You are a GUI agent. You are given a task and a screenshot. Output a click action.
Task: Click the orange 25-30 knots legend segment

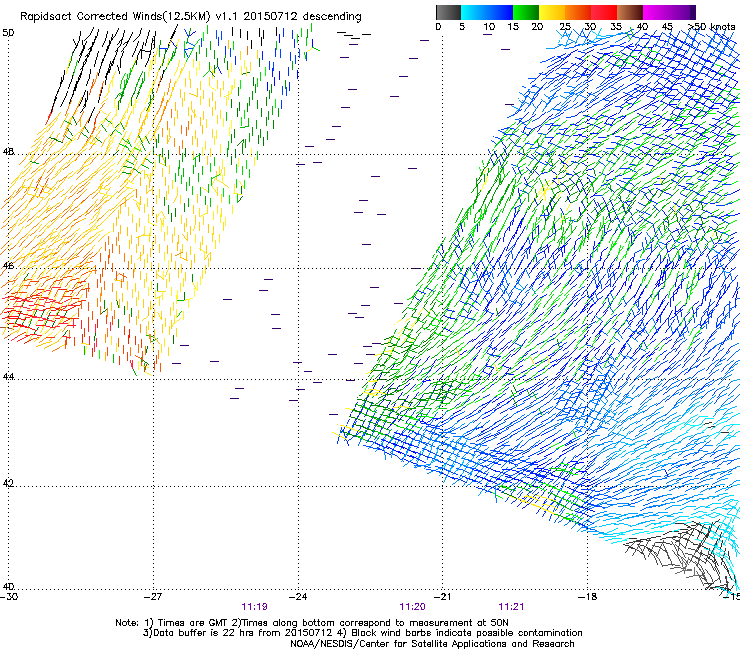pos(578,12)
